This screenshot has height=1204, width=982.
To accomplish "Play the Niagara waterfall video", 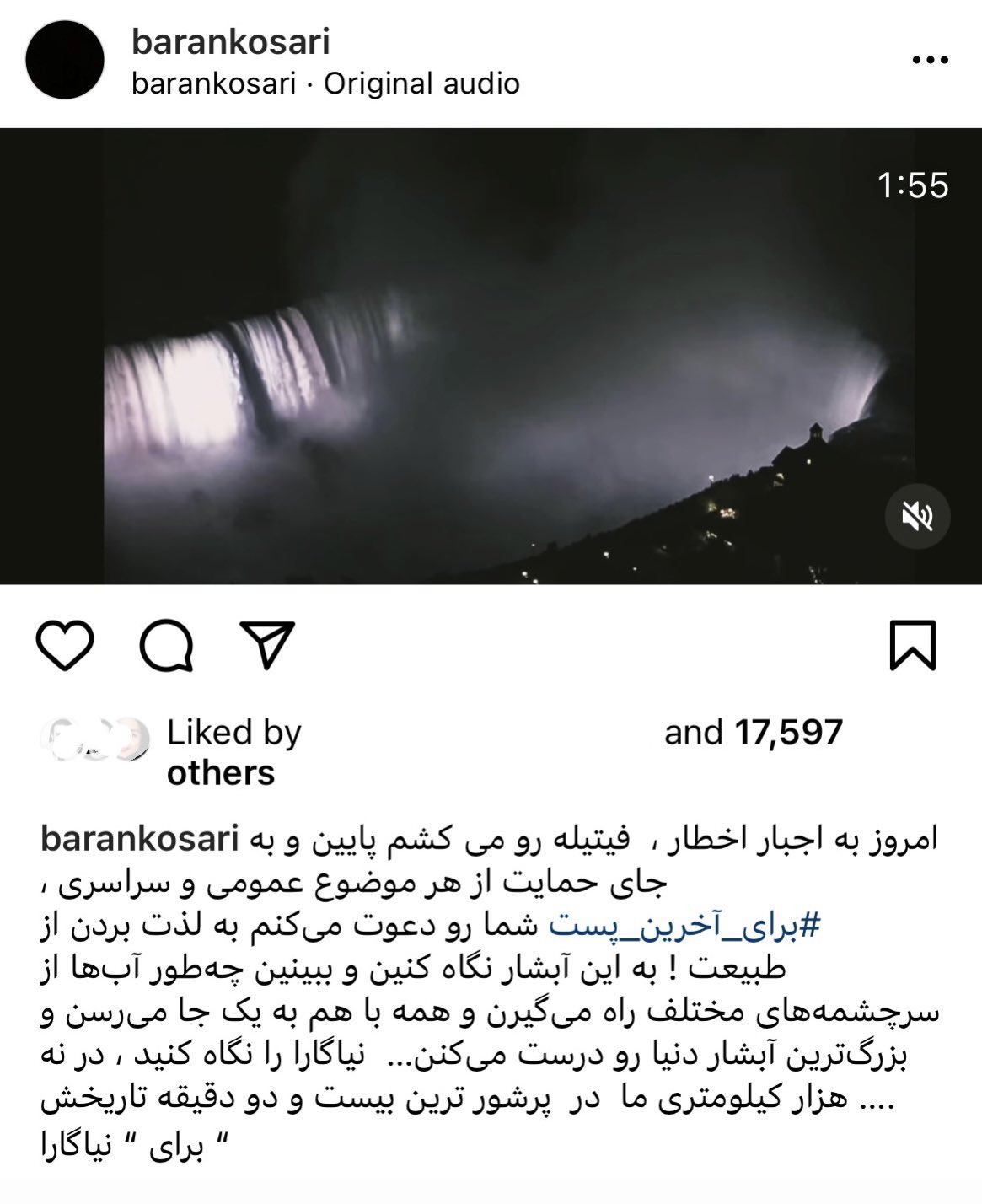I will 491,356.
